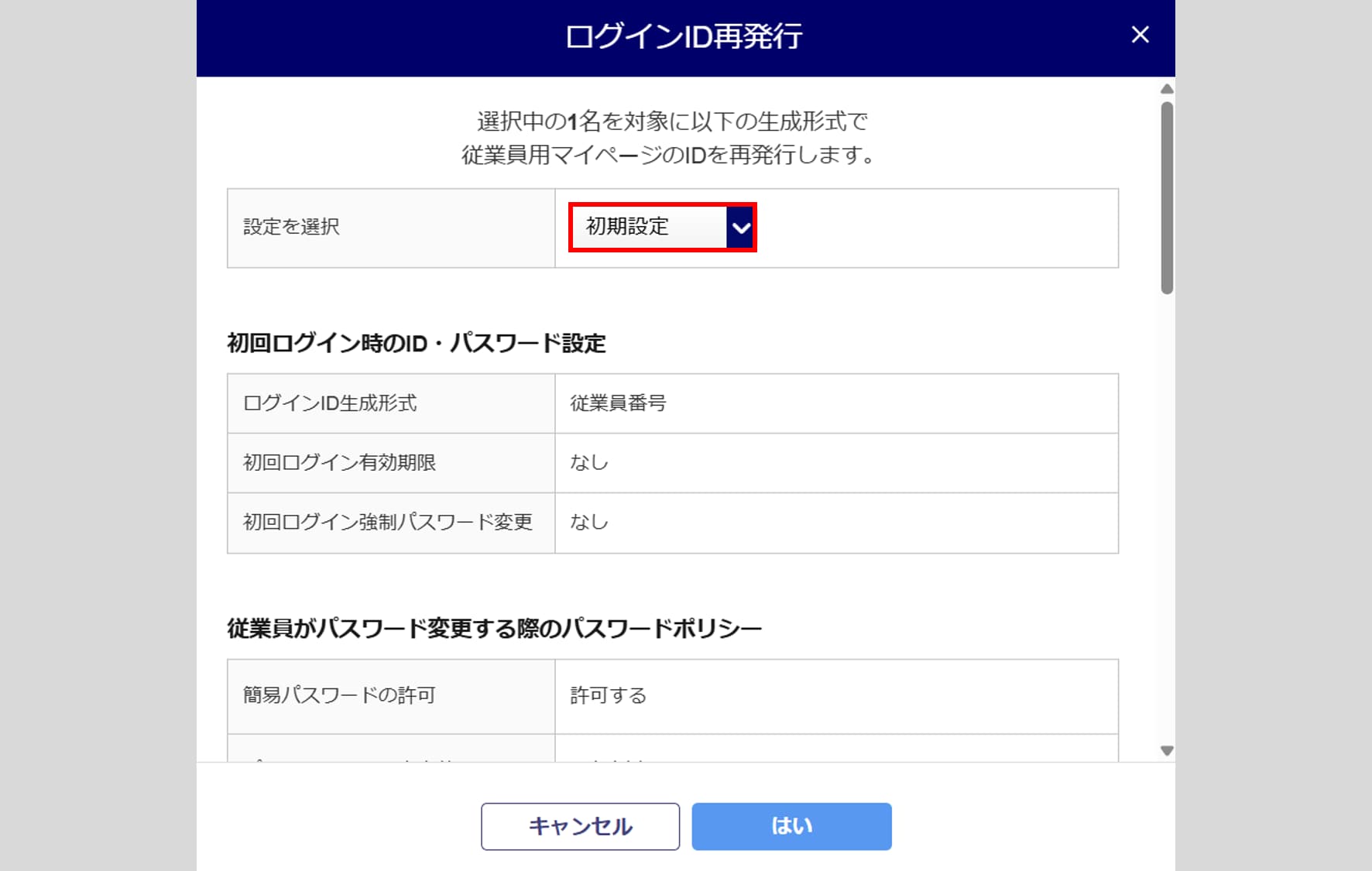This screenshot has height=871, width=1372.
Task: Click the scroll-down arrow of the dialog scrollbar
Action: click(x=1167, y=750)
